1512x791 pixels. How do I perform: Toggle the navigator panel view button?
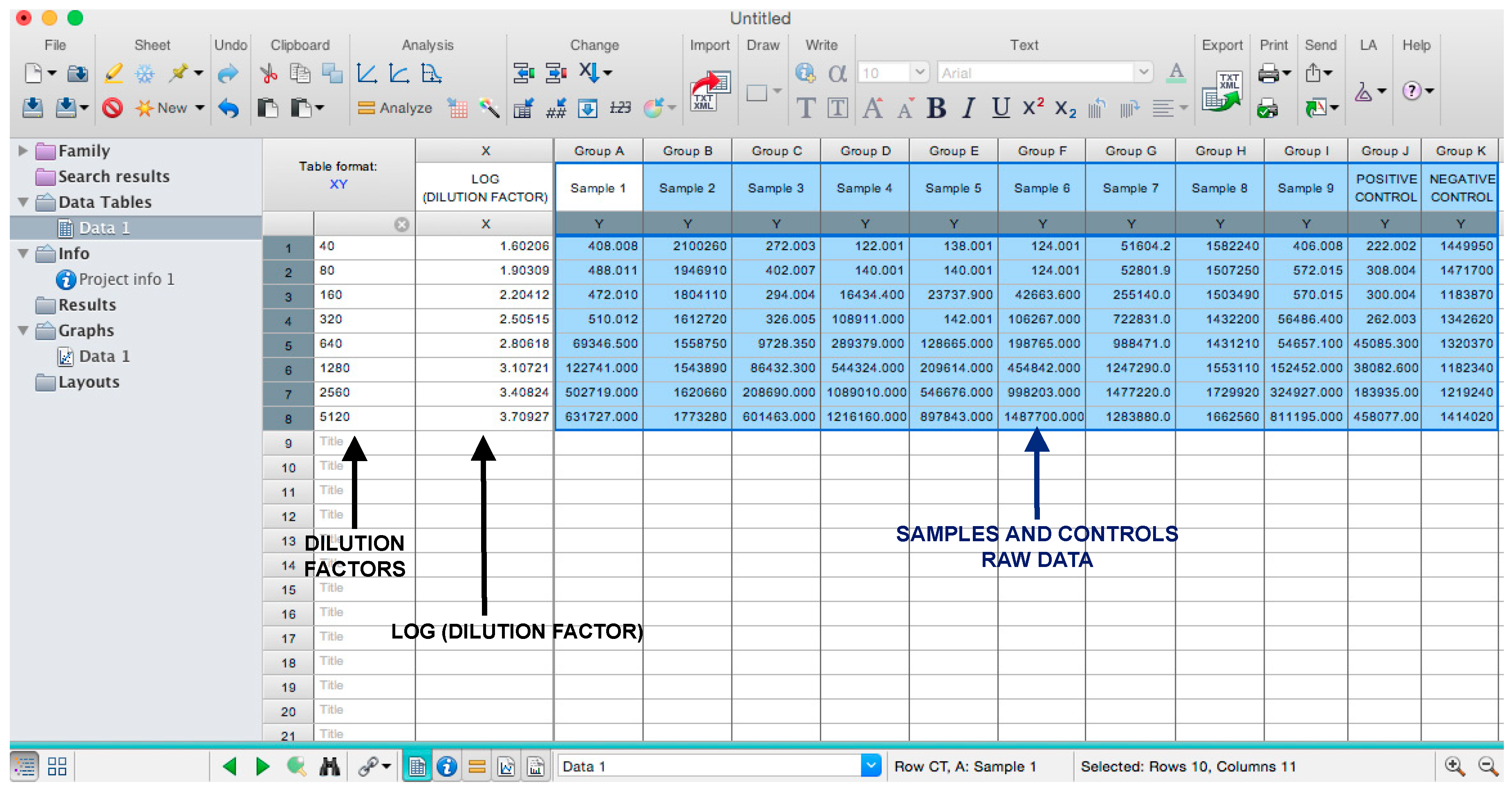[x=25, y=766]
